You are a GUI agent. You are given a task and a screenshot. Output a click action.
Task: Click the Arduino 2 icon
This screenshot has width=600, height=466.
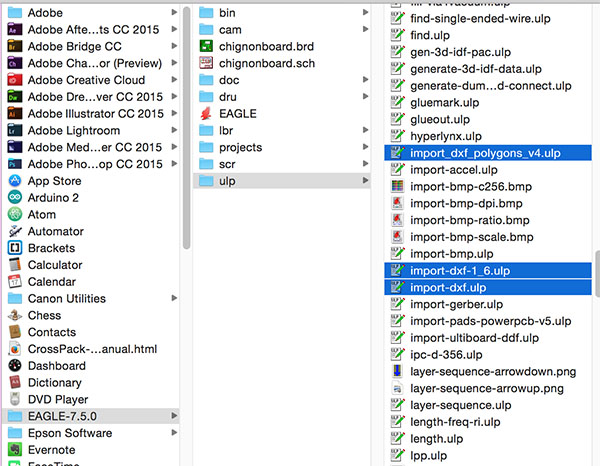click(x=15, y=197)
